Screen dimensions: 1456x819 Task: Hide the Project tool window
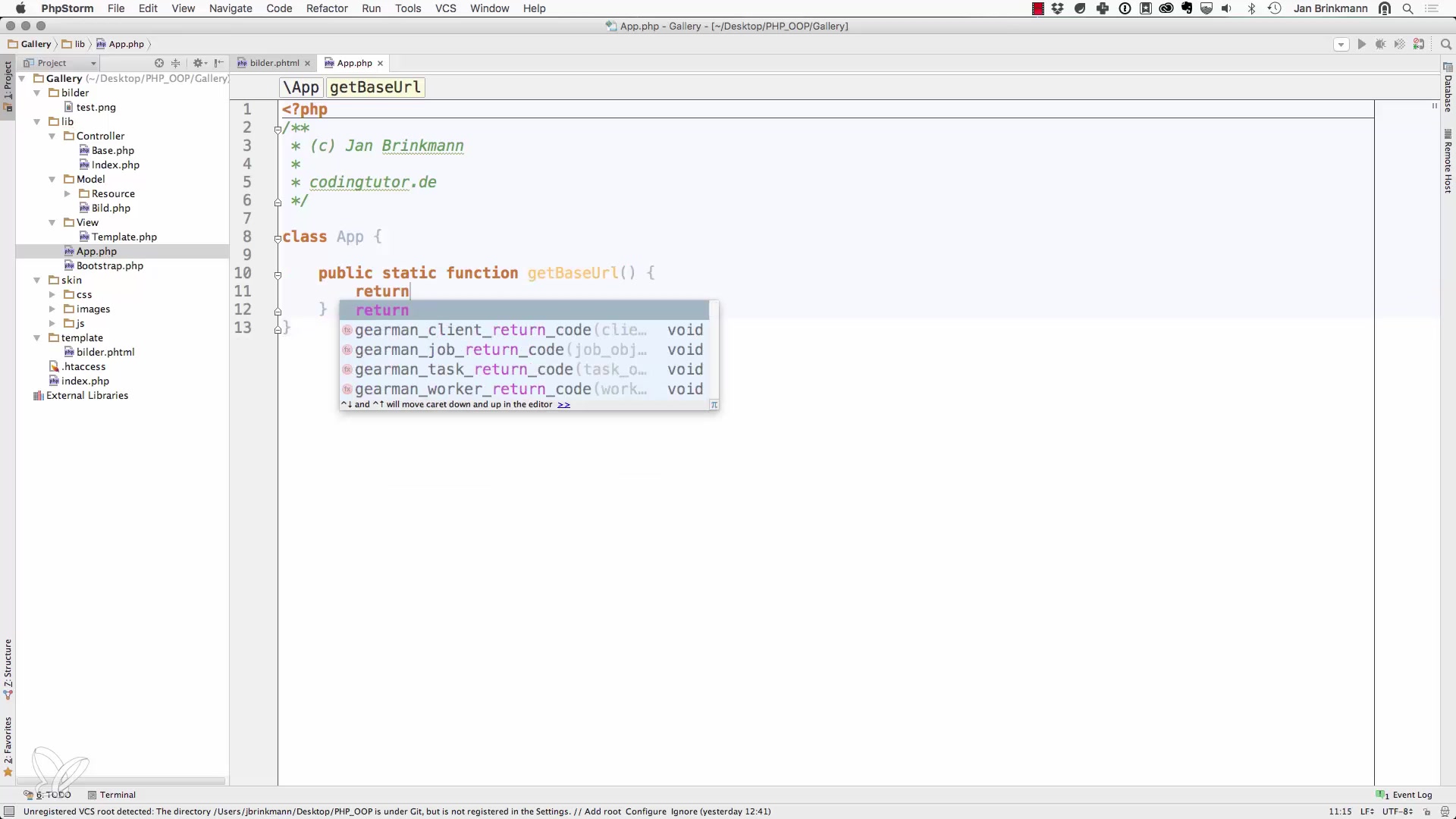coord(219,63)
